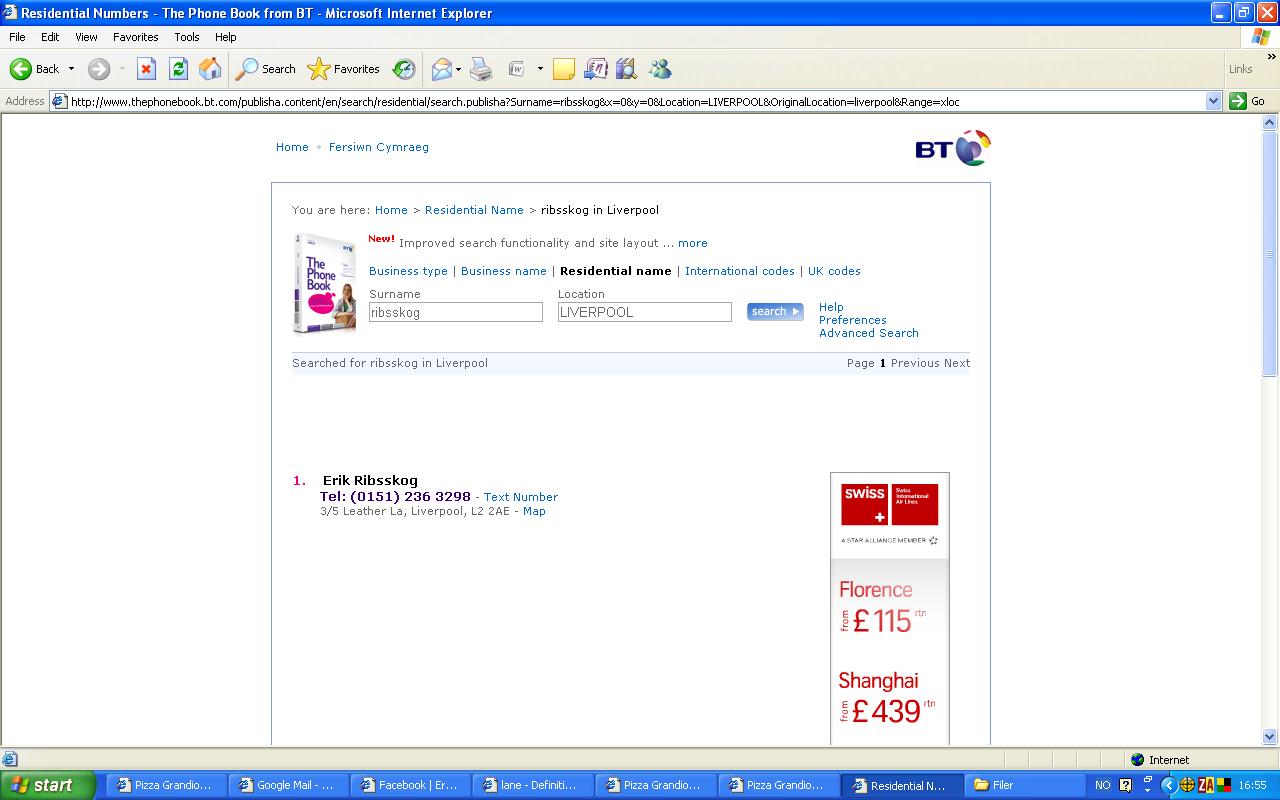
Task: Print the page with the printer icon
Action: (481, 69)
